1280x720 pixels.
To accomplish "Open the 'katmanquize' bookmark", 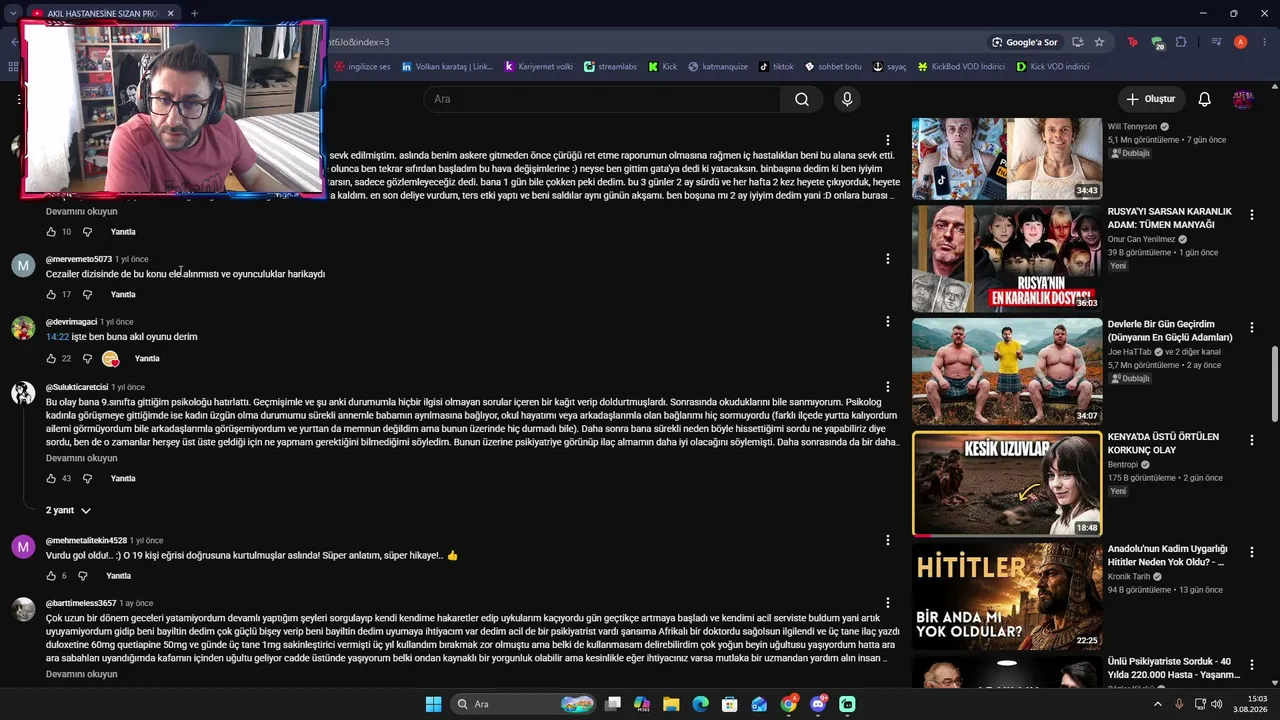I will point(718,67).
